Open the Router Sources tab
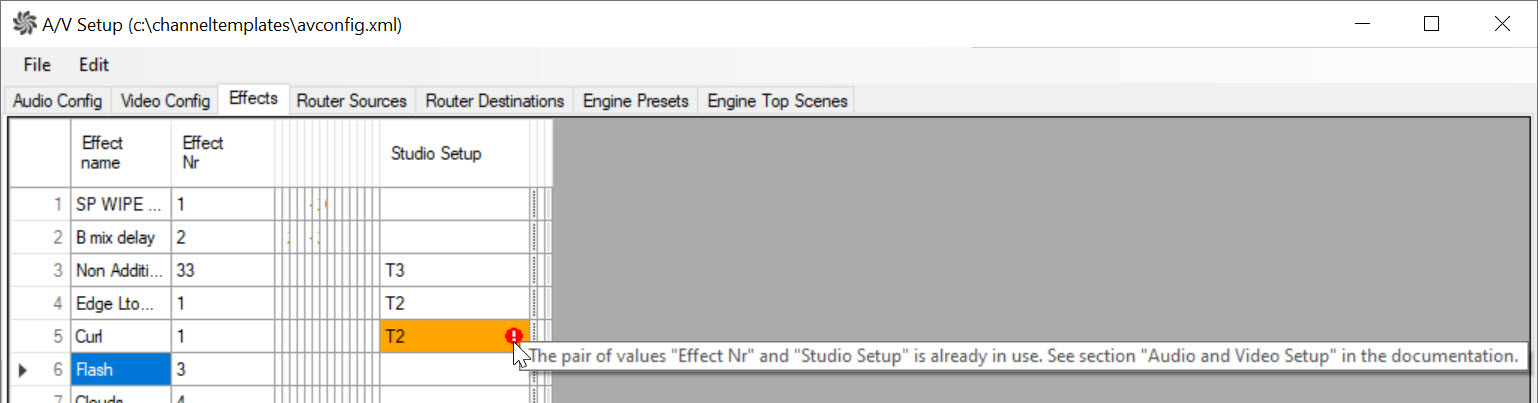1540x403 pixels. tap(351, 101)
